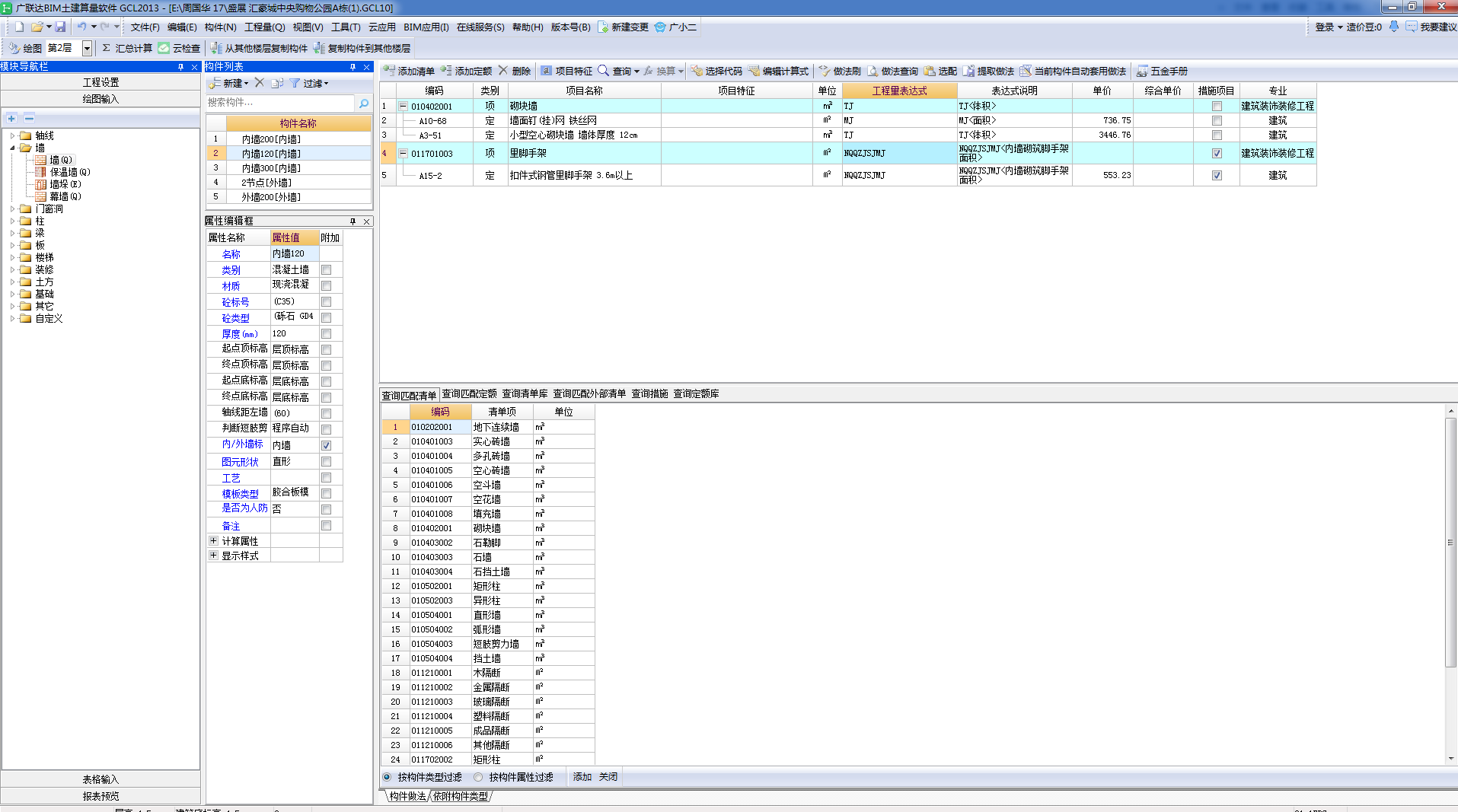Image resolution: width=1458 pixels, height=812 pixels.
Task: Expand the 轴线 tree folder
Action: 13,135
